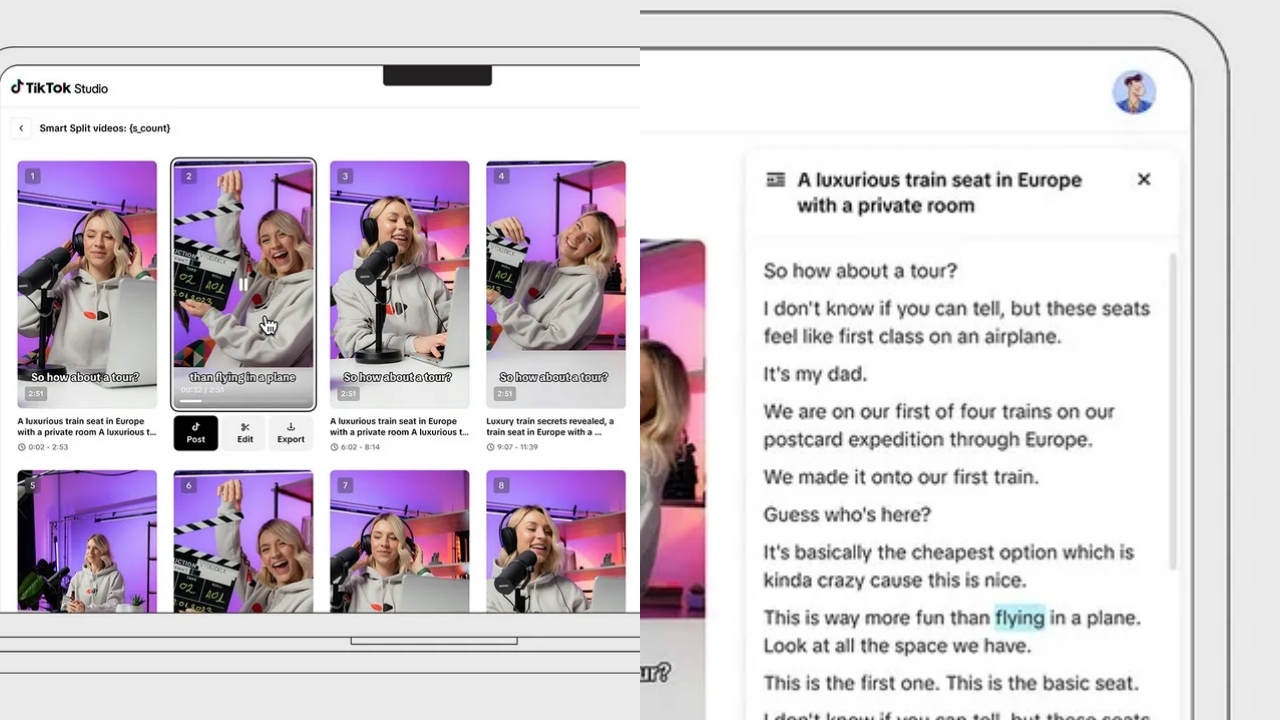Image resolution: width=1280 pixels, height=720 pixels.
Task: Click the scissors icon above Edit
Action: (244, 427)
